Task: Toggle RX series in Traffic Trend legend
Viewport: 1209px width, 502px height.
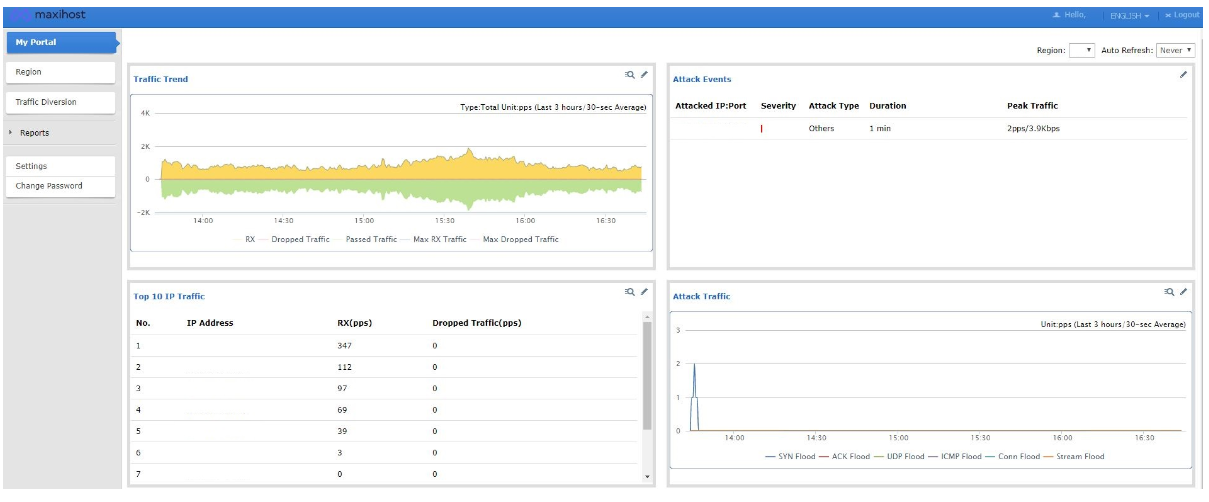Action: [x=243, y=239]
